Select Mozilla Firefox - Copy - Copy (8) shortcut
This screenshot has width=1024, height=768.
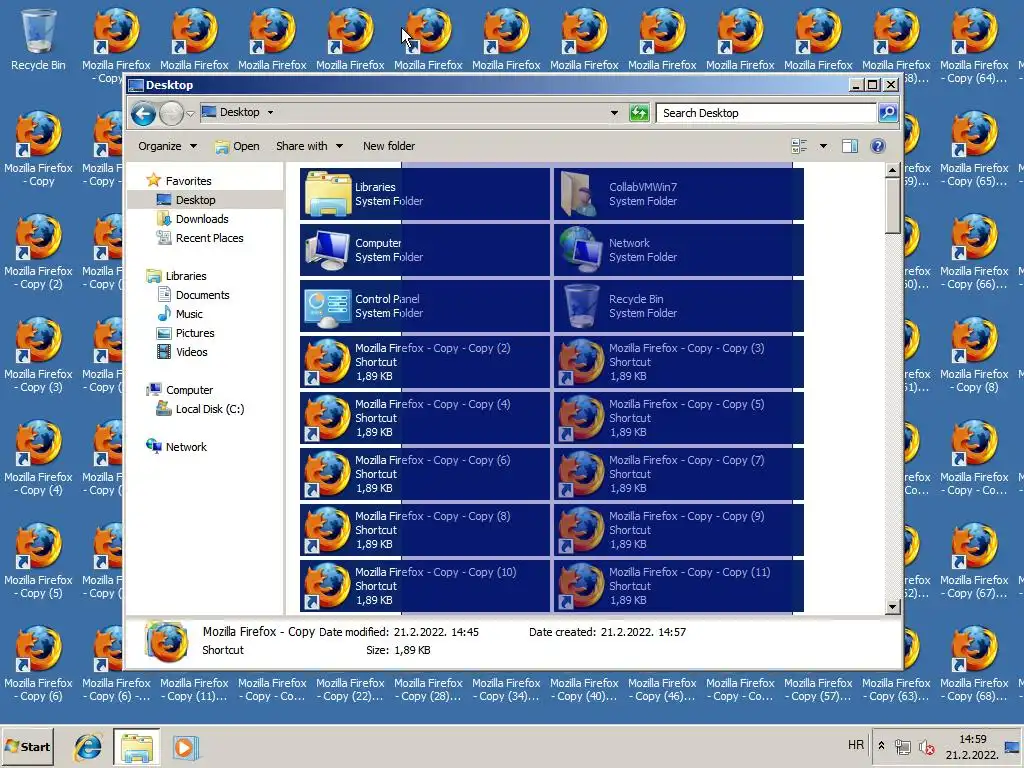pyautogui.click(x=425, y=530)
